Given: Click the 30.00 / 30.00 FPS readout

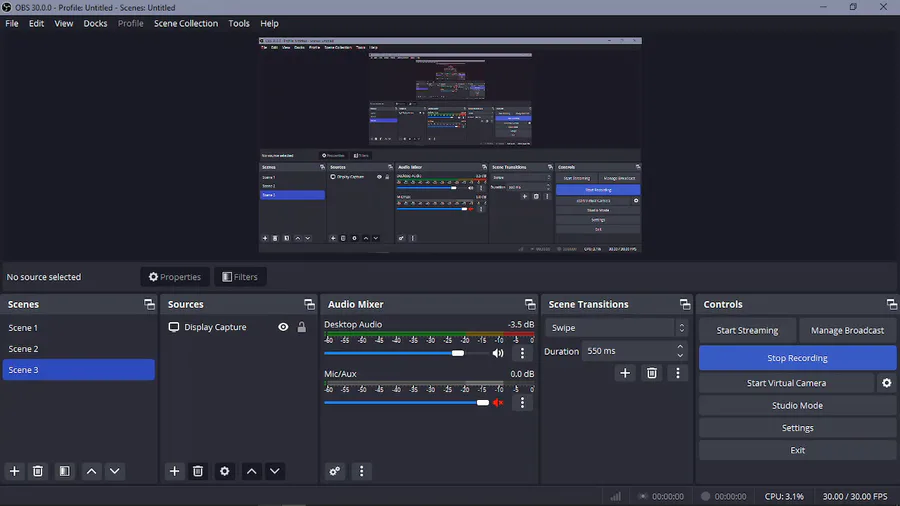Looking at the screenshot, I should 855,496.
